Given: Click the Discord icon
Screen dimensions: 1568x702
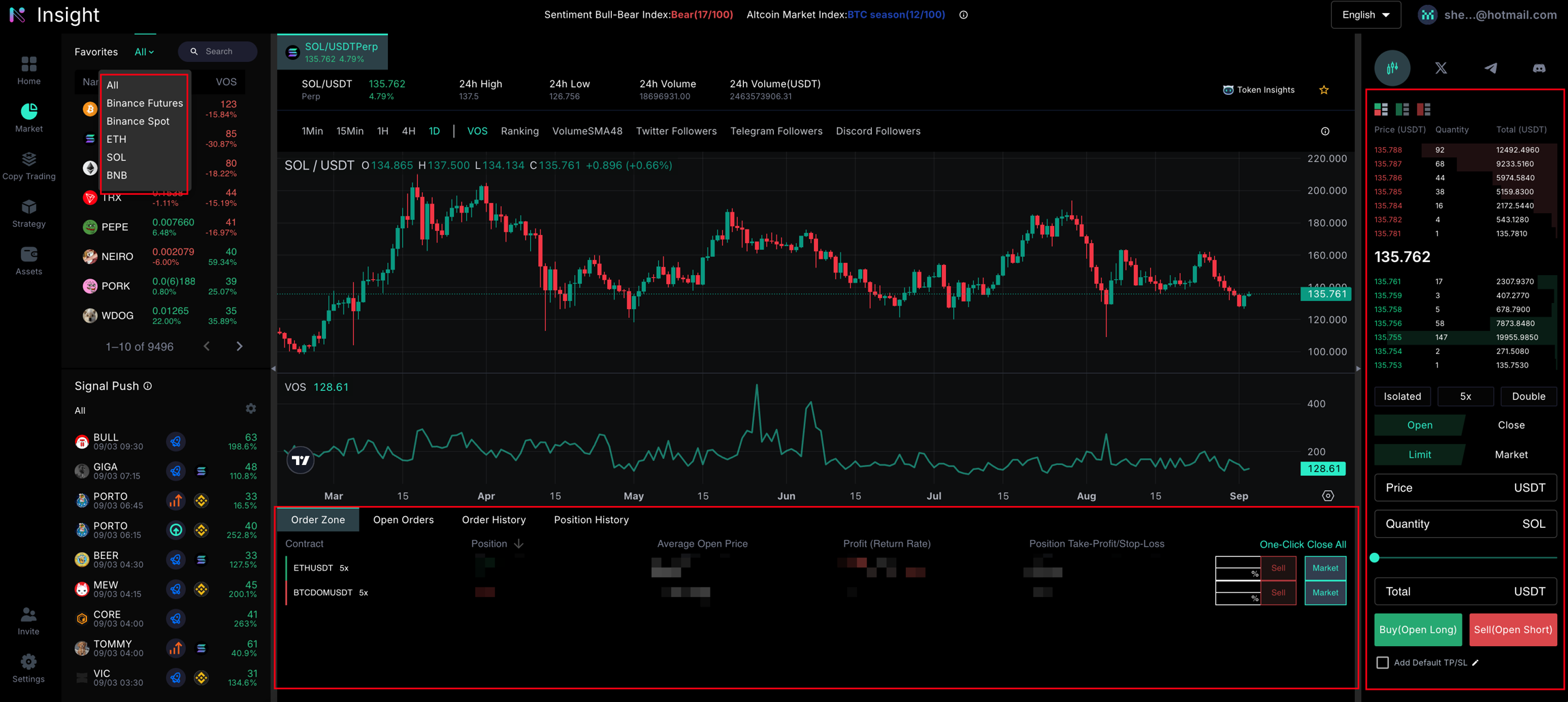Looking at the screenshot, I should tap(1539, 68).
